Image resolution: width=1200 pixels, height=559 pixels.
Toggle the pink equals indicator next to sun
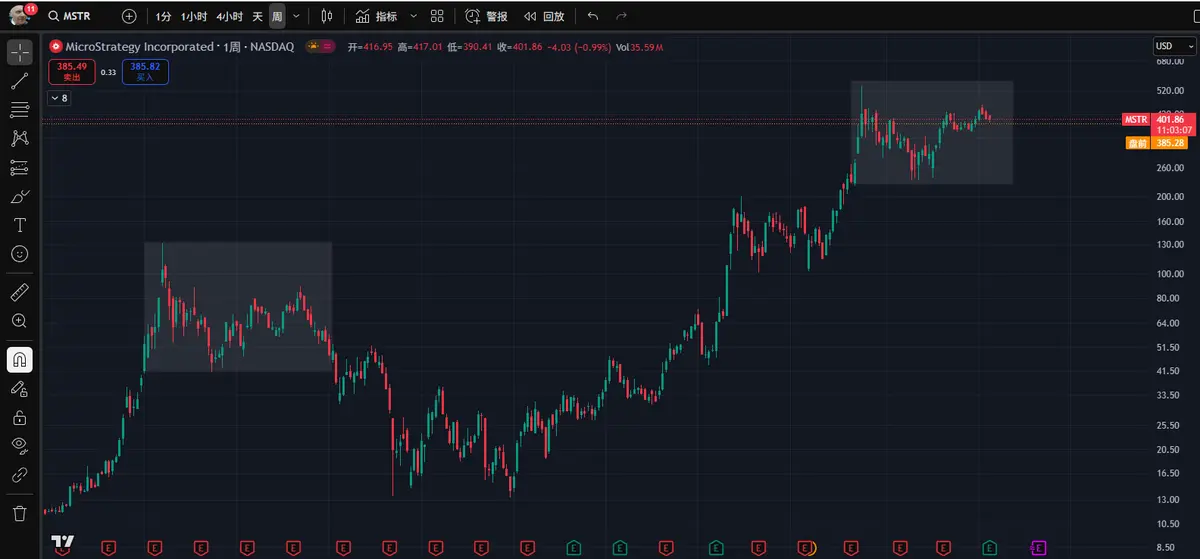point(328,46)
